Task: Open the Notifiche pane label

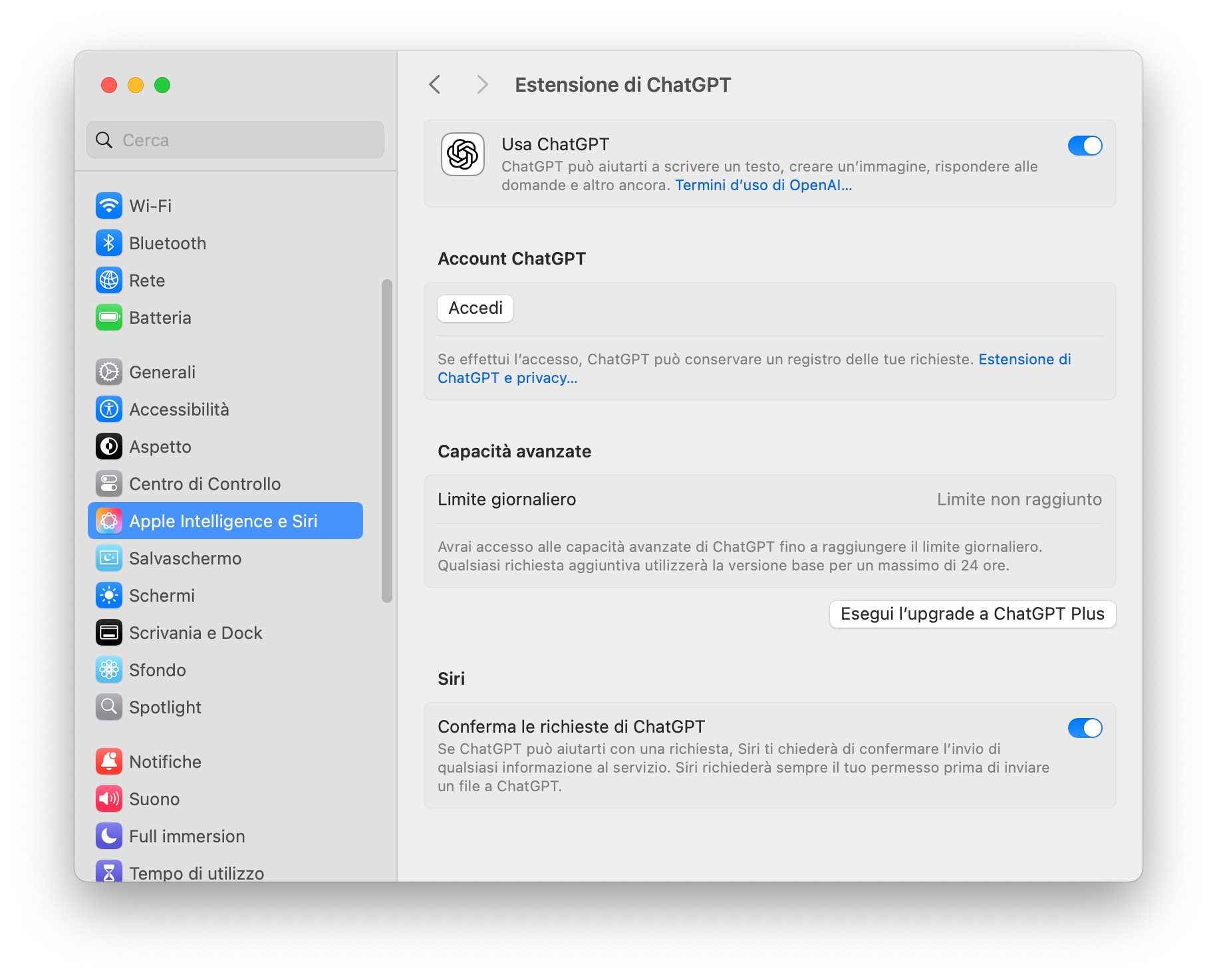Action: [x=166, y=762]
